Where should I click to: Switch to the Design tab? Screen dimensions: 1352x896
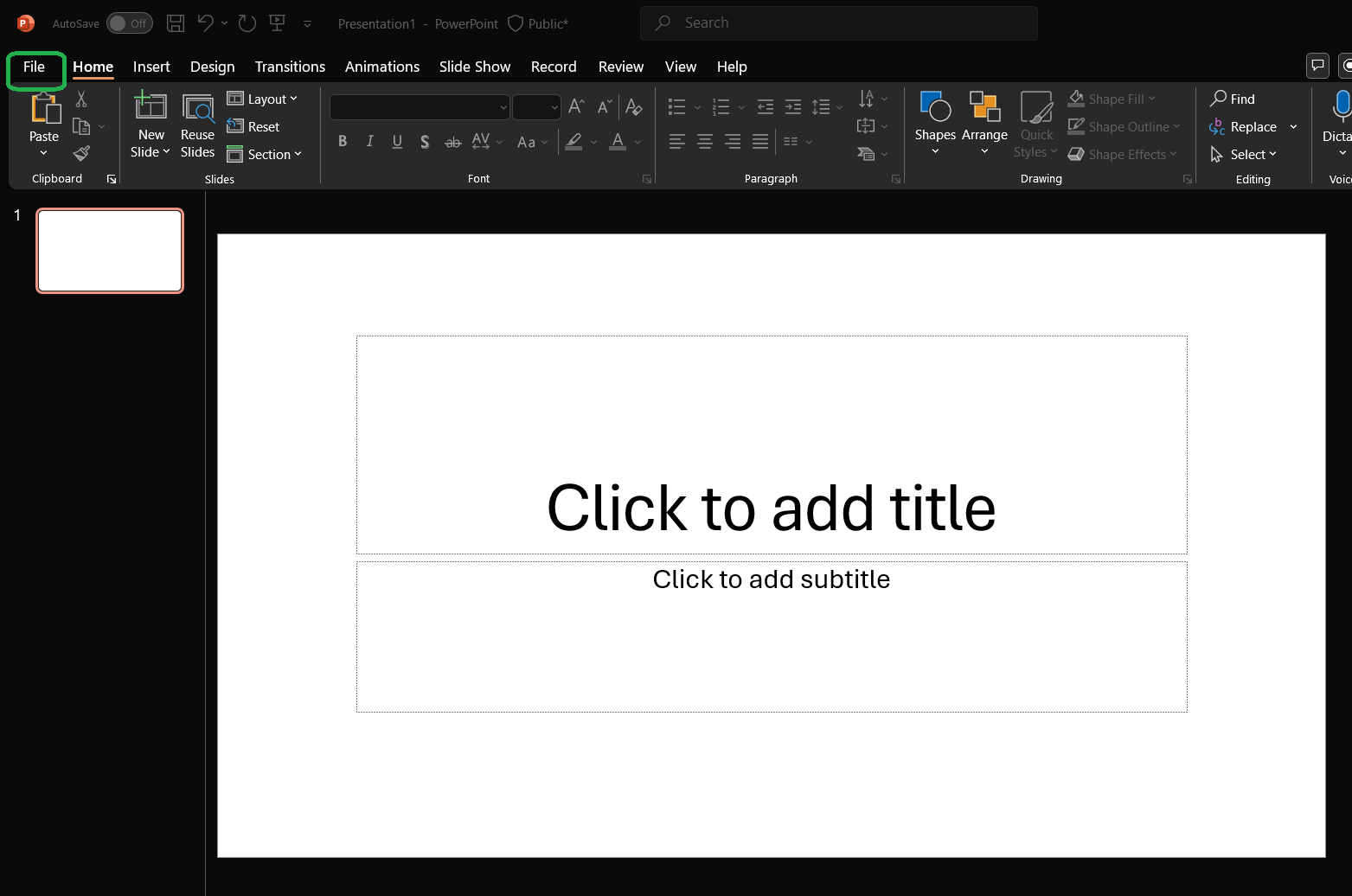[x=213, y=67]
